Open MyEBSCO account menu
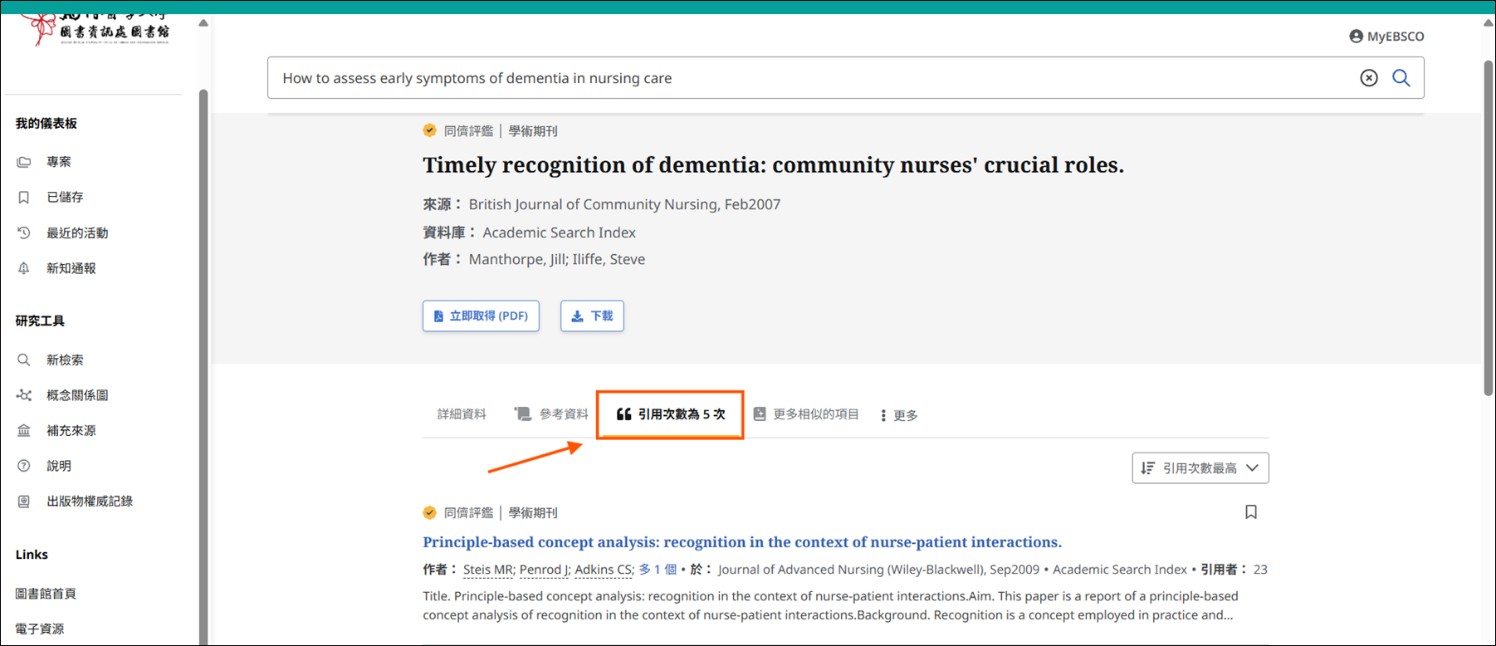The image size is (1496, 646). 1386,36
